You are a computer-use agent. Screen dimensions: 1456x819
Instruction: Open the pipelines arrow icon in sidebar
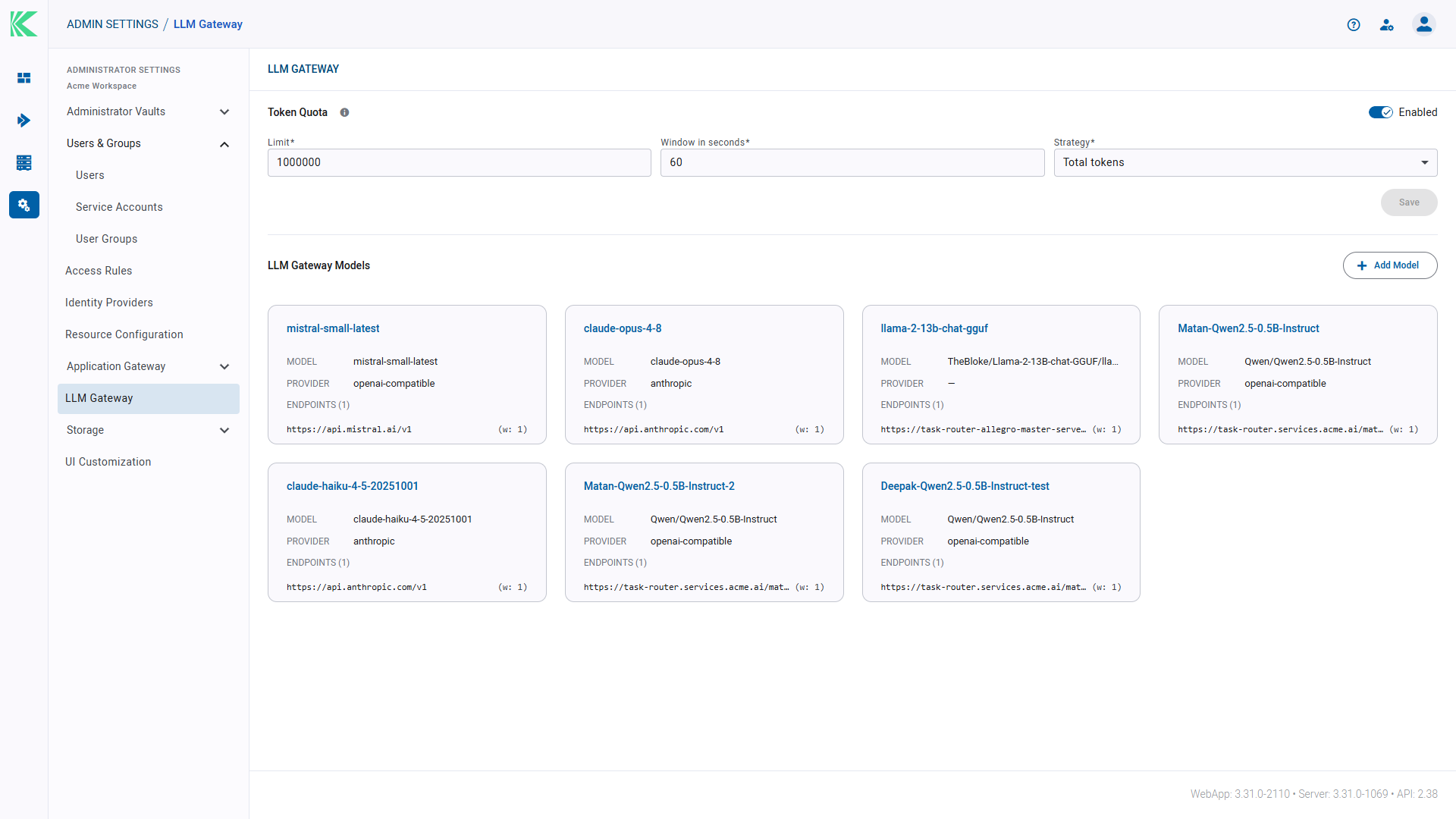[24, 121]
